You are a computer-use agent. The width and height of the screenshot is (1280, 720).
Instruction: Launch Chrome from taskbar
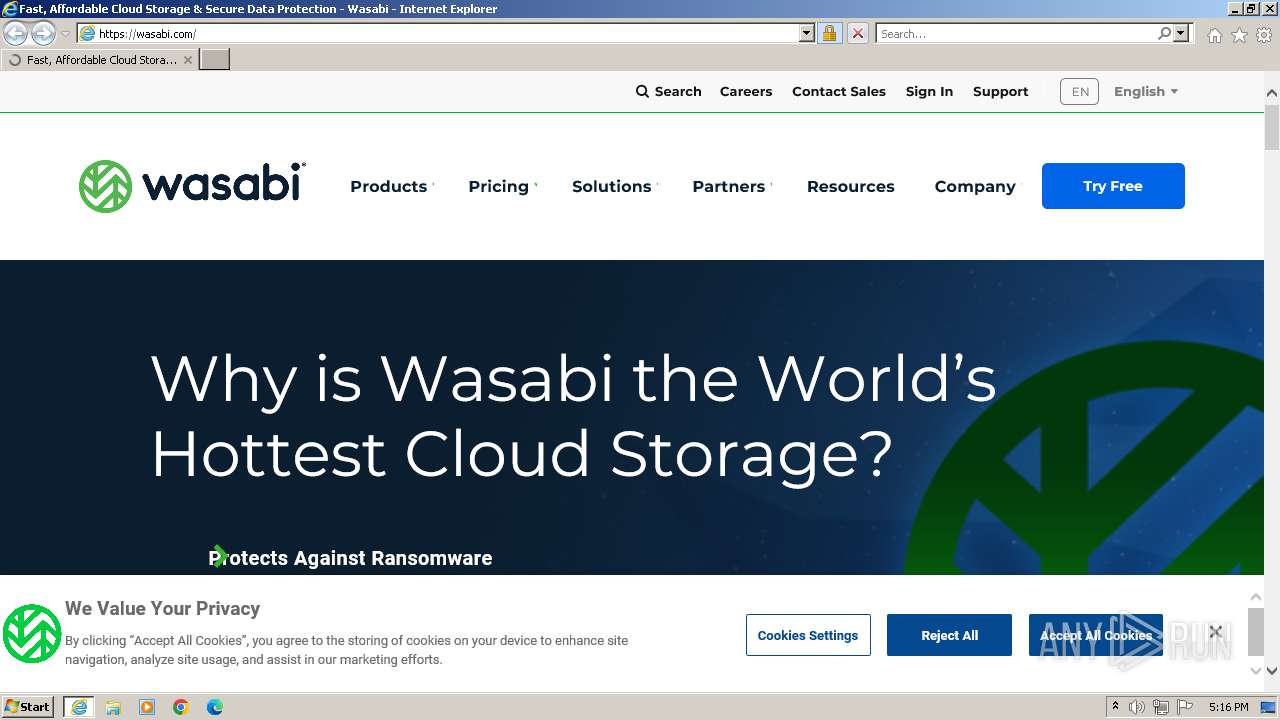(181, 707)
